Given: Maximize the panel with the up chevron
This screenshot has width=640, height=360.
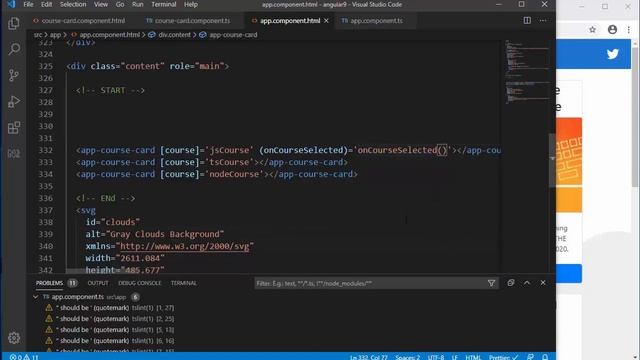Looking at the screenshot, I should tap(527, 283).
